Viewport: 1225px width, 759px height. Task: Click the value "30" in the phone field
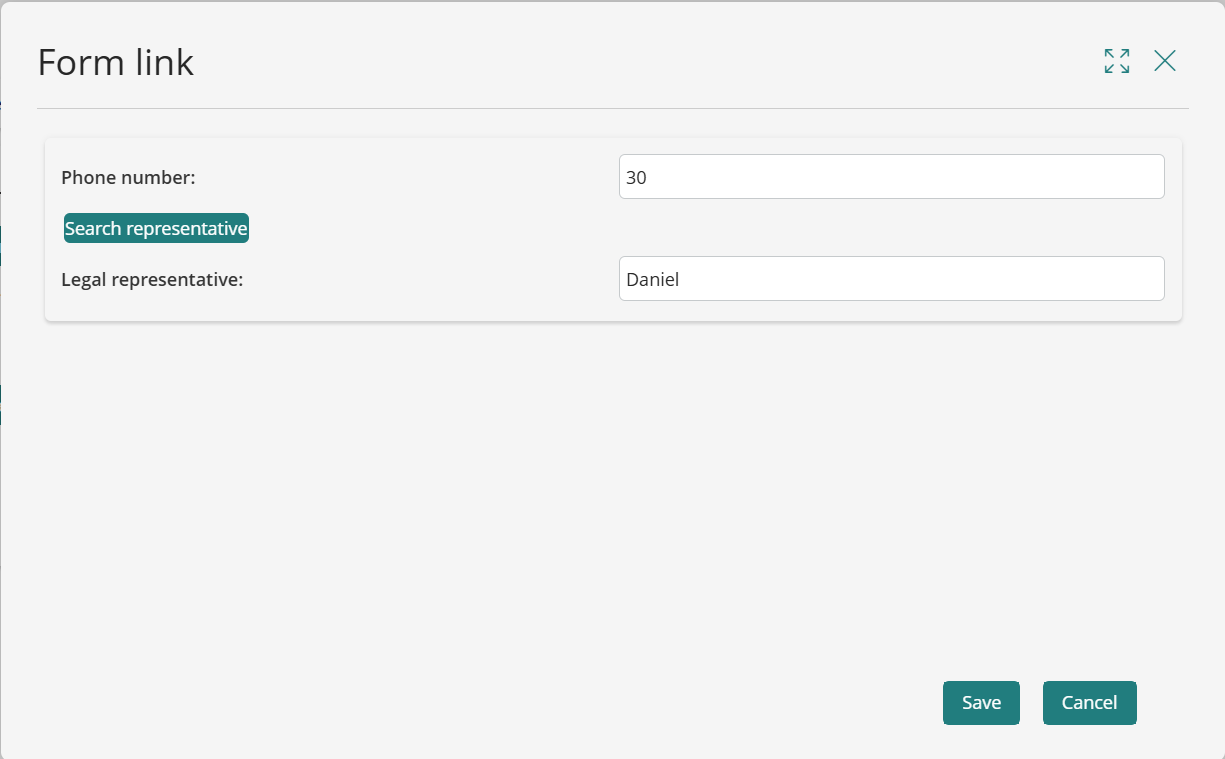pos(637,178)
